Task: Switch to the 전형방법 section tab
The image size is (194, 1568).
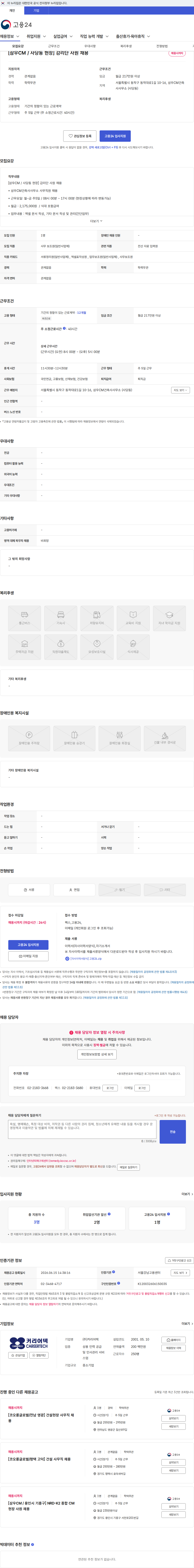Action: coord(162,46)
